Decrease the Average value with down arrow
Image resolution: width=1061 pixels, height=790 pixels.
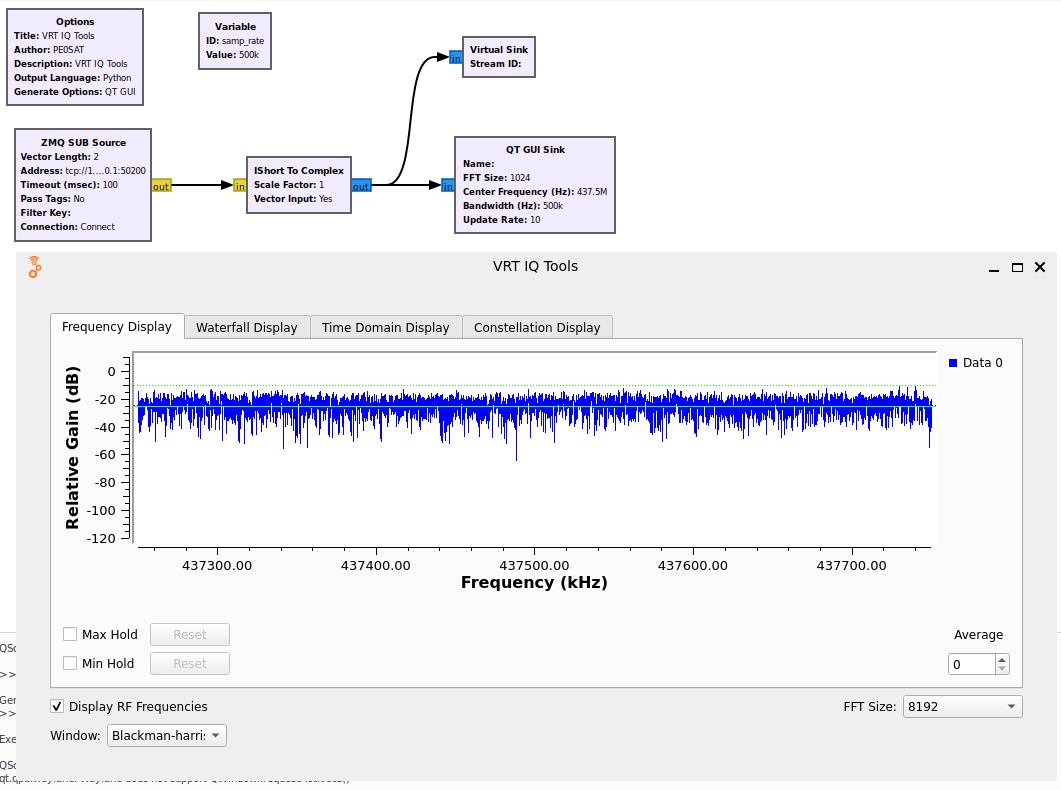1002,669
